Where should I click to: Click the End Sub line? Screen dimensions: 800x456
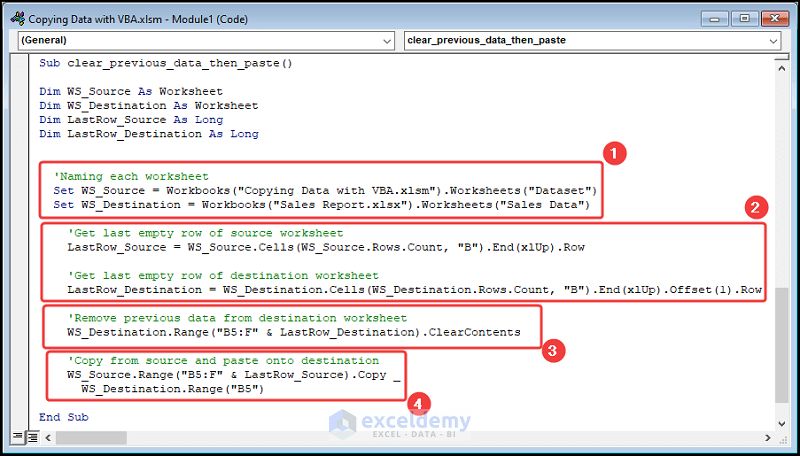click(x=64, y=417)
